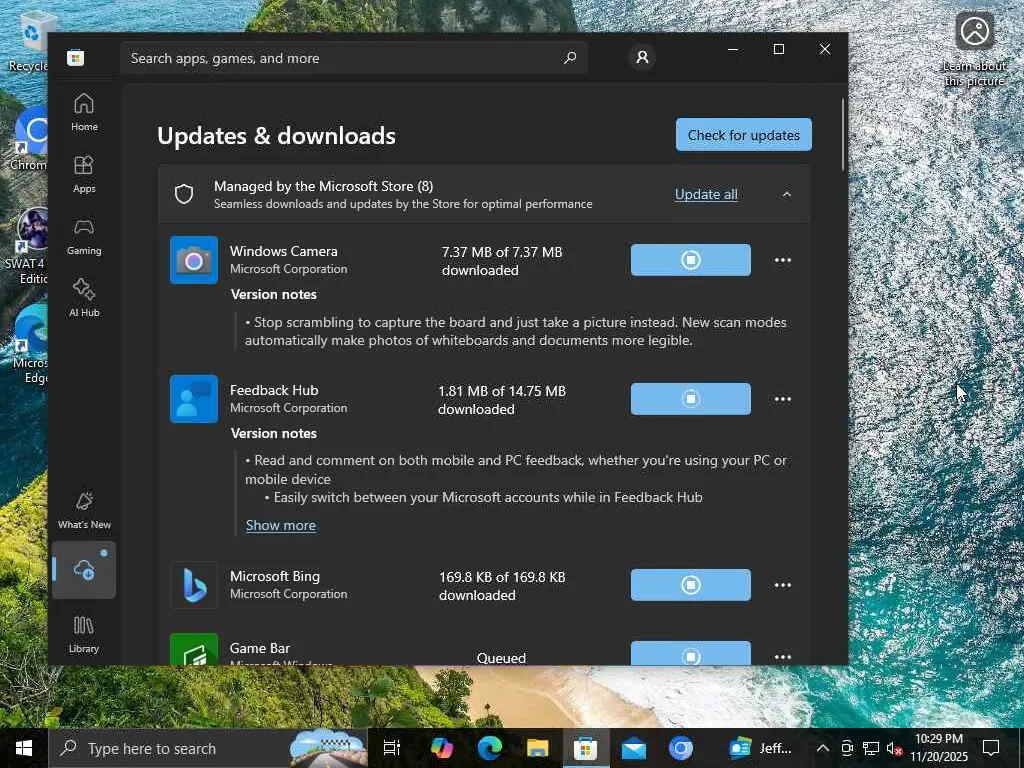Image resolution: width=1024 pixels, height=768 pixels.
Task: Click the Game Bar app icon
Action: point(194,649)
